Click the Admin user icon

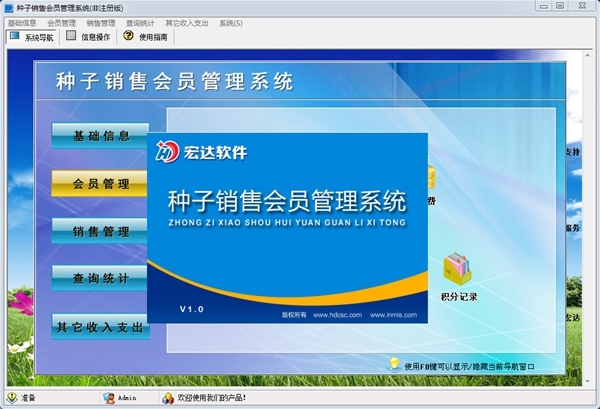[x=109, y=398]
